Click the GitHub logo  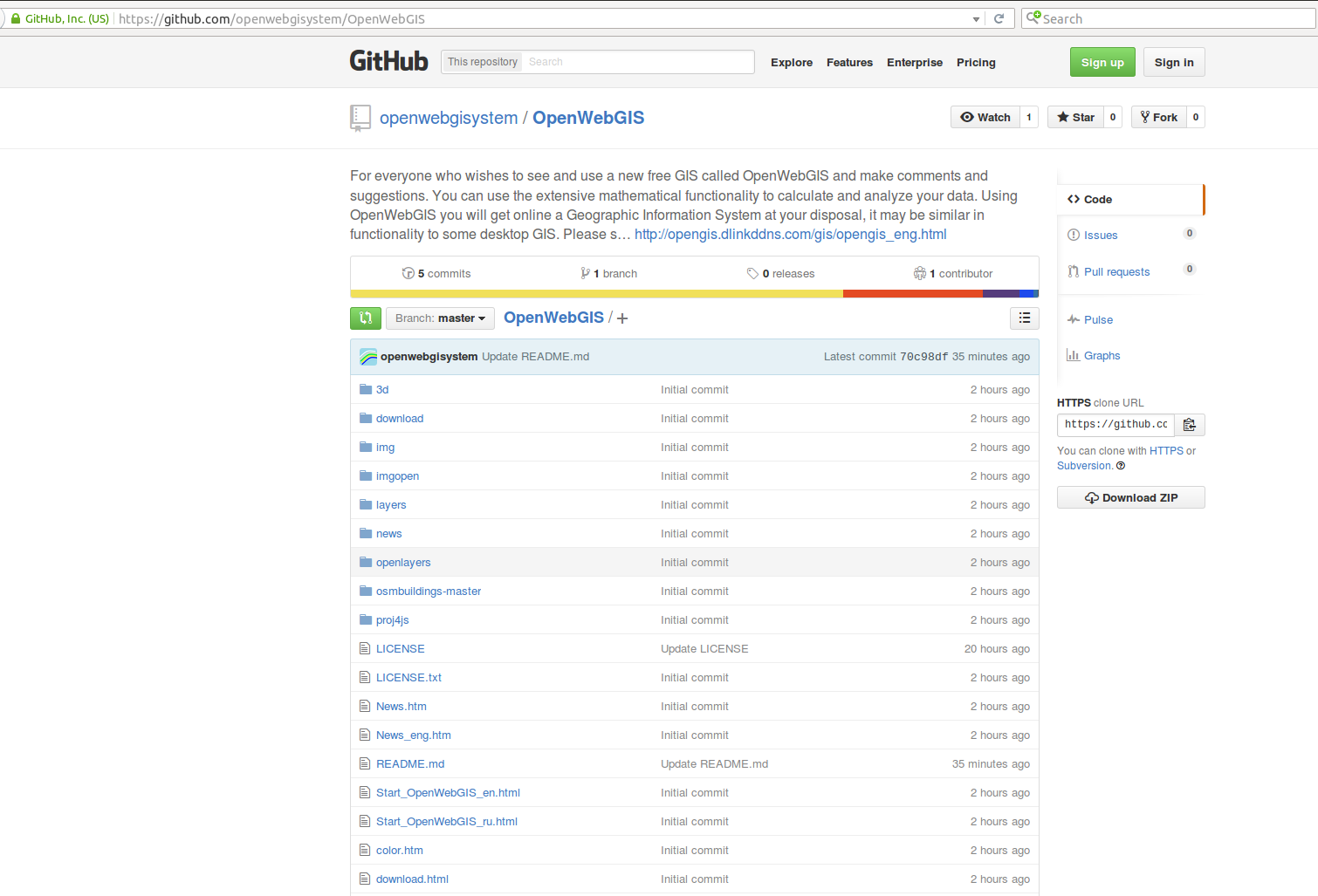click(388, 61)
